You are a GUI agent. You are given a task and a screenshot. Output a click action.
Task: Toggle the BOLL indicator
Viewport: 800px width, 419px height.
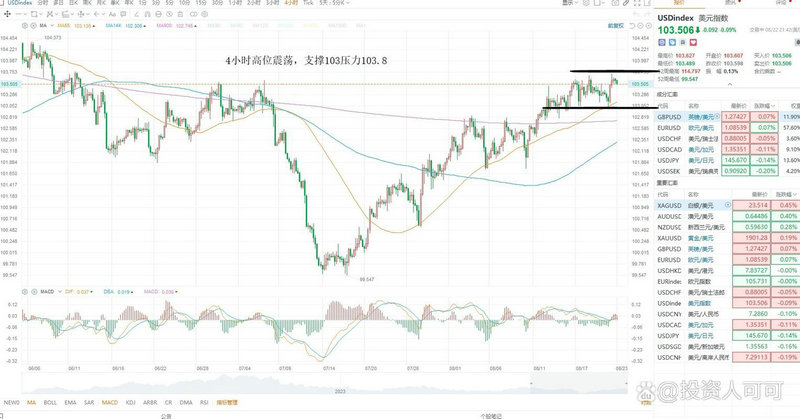(x=48, y=403)
